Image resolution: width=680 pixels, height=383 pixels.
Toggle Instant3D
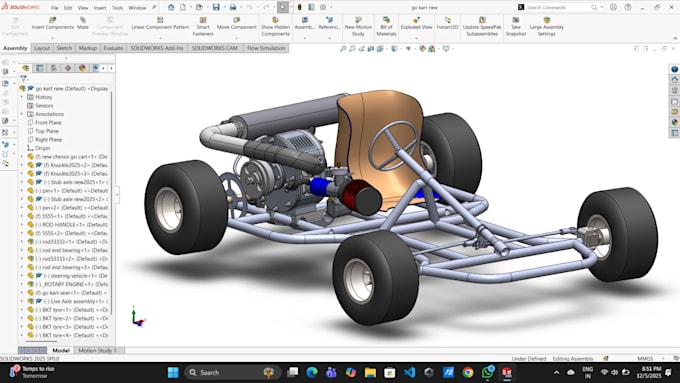pos(447,23)
